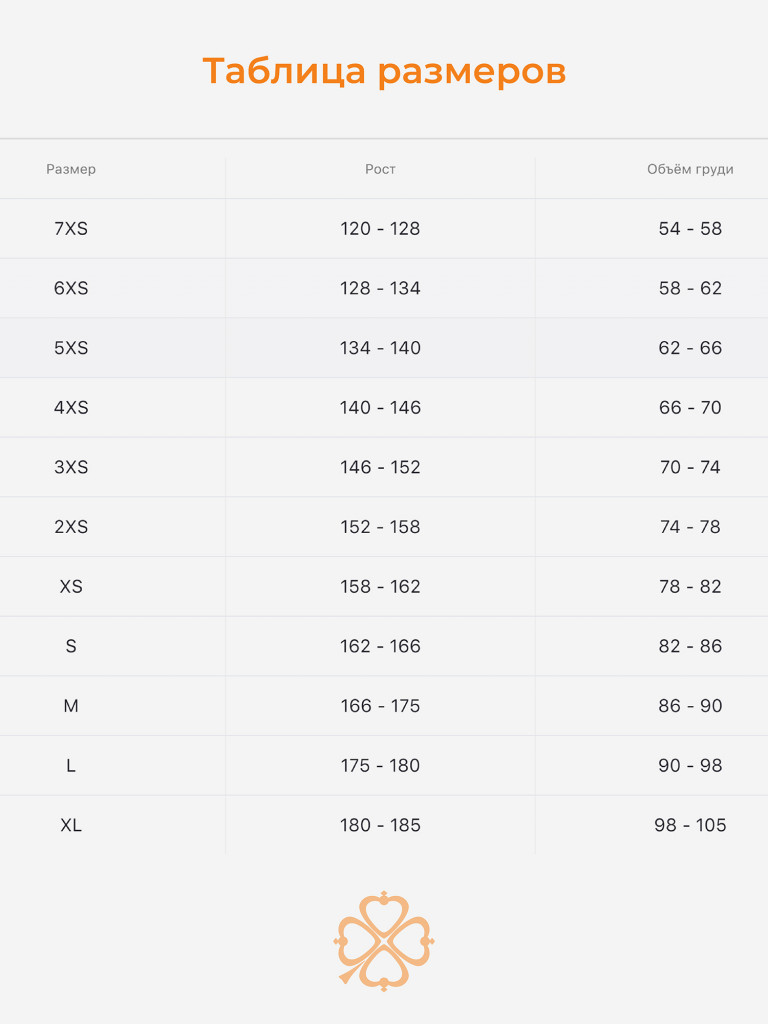
Task: Select chest measurement 70 - 74
Action: [690, 467]
